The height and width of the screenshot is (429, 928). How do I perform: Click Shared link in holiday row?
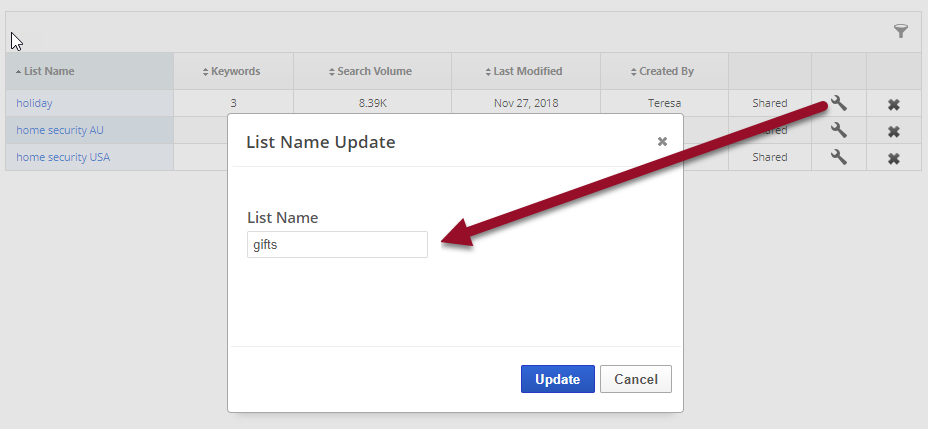[769, 103]
